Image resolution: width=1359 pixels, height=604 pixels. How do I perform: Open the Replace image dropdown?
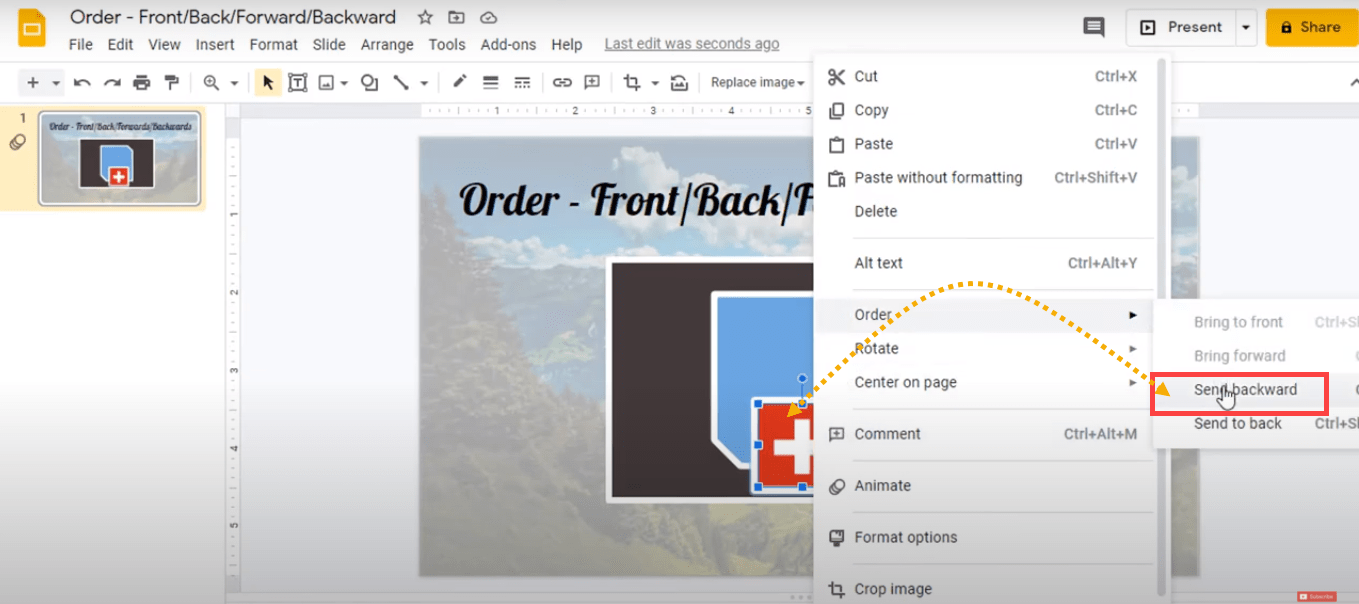coord(757,82)
